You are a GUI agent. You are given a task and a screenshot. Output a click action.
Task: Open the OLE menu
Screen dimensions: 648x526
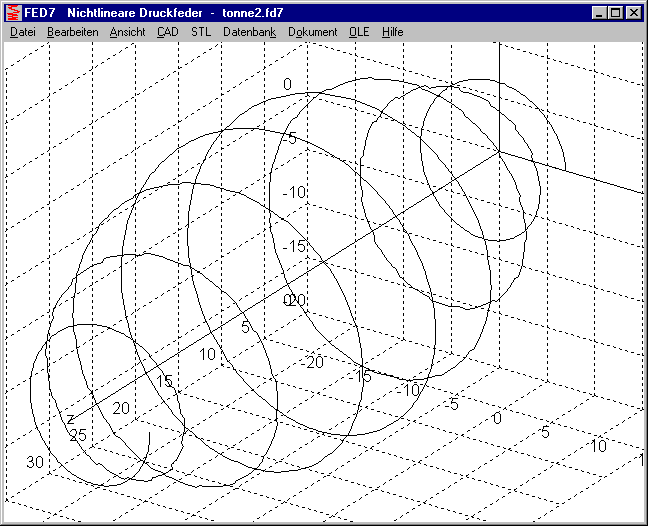click(x=359, y=32)
